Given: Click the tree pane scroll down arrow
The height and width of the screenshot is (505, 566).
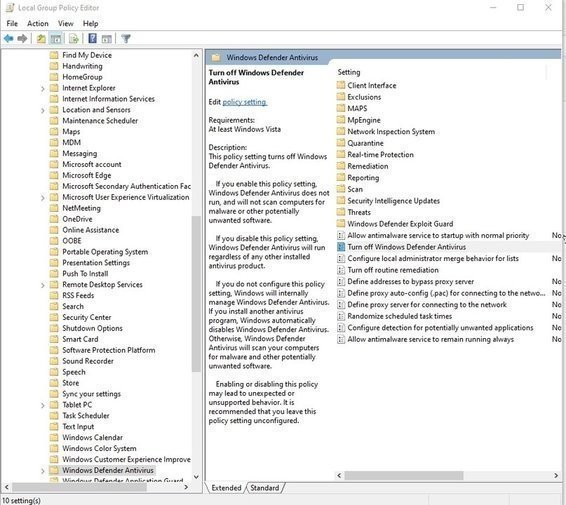Looking at the screenshot, I should (x=196, y=477).
